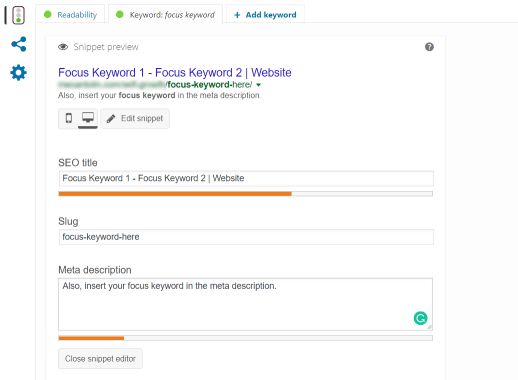Click the Add keyword tab
518x380 pixels.
(x=265, y=15)
